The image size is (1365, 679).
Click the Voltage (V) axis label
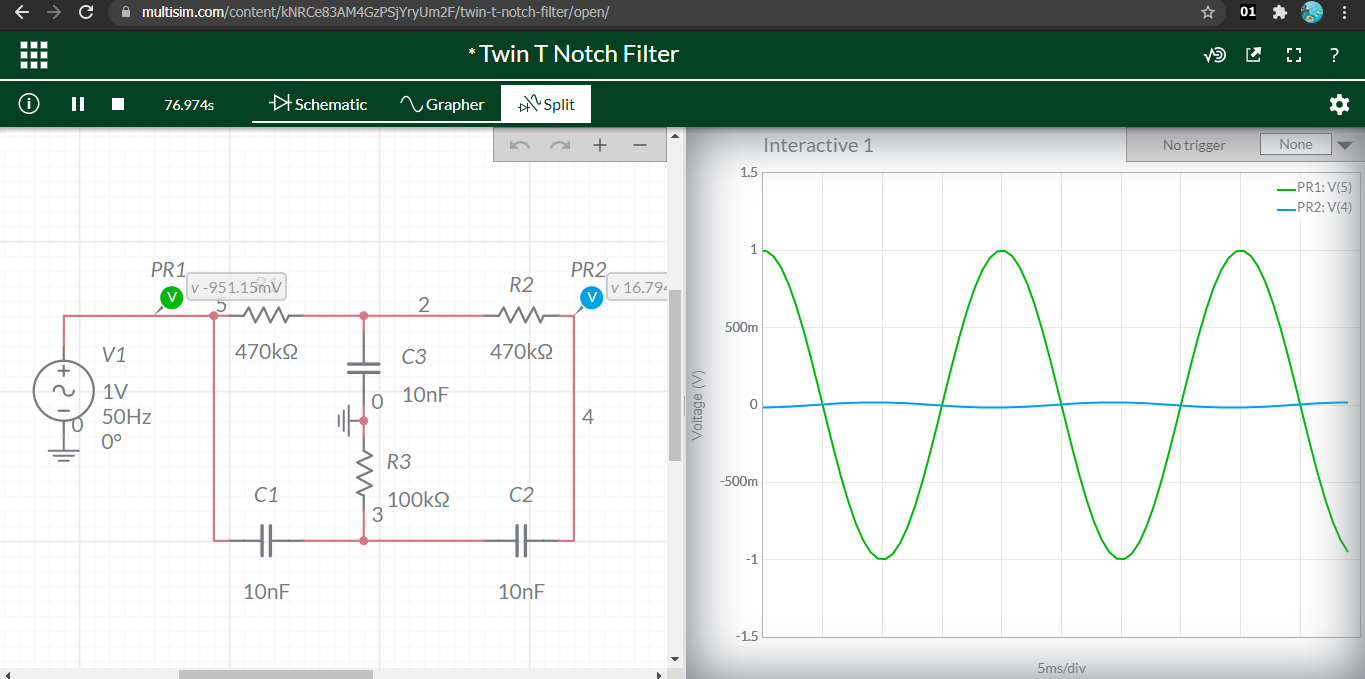pyautogui.click(x=698, y=404)
